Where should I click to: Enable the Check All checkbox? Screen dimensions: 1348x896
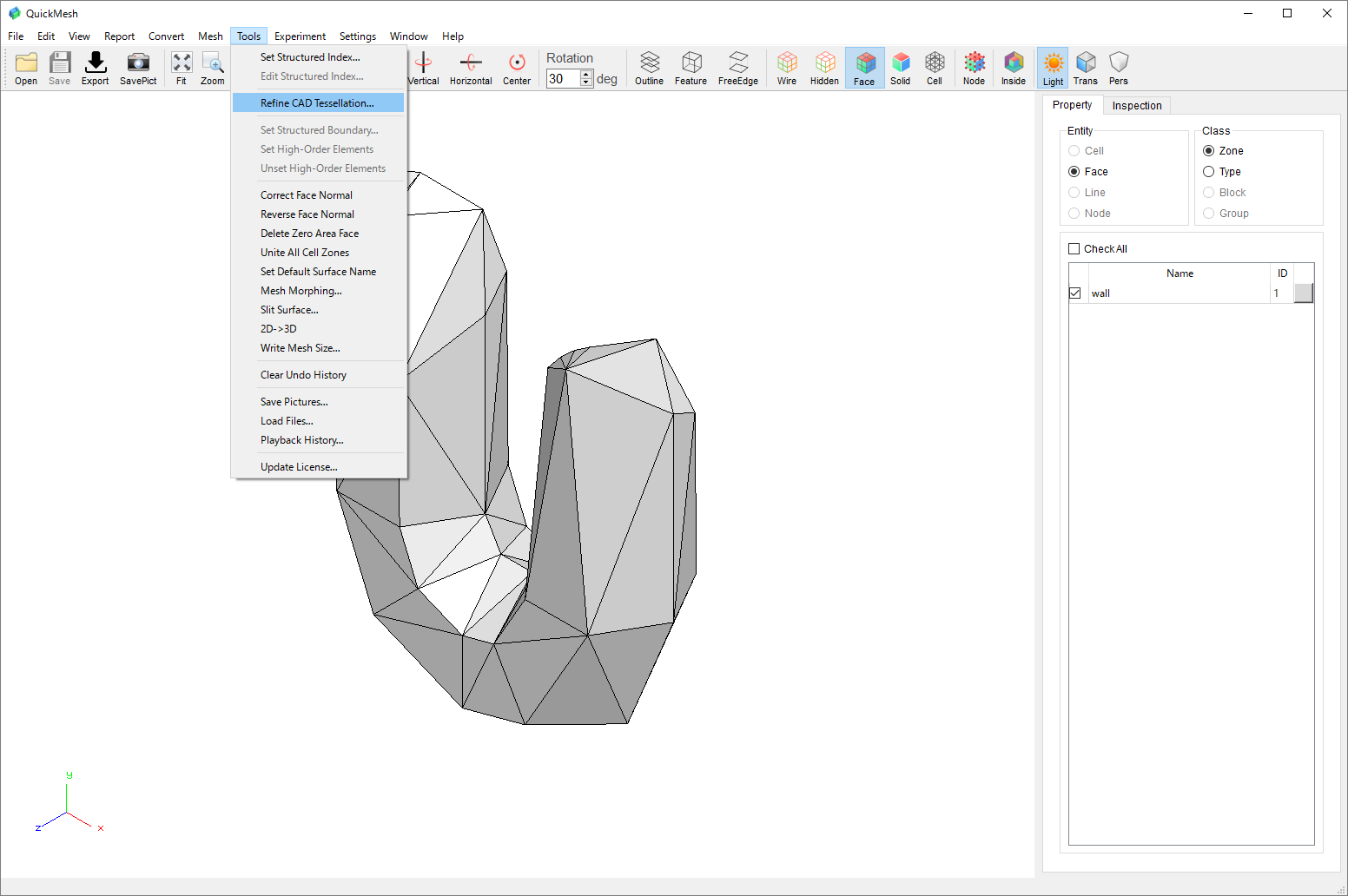pos(1074,249)
